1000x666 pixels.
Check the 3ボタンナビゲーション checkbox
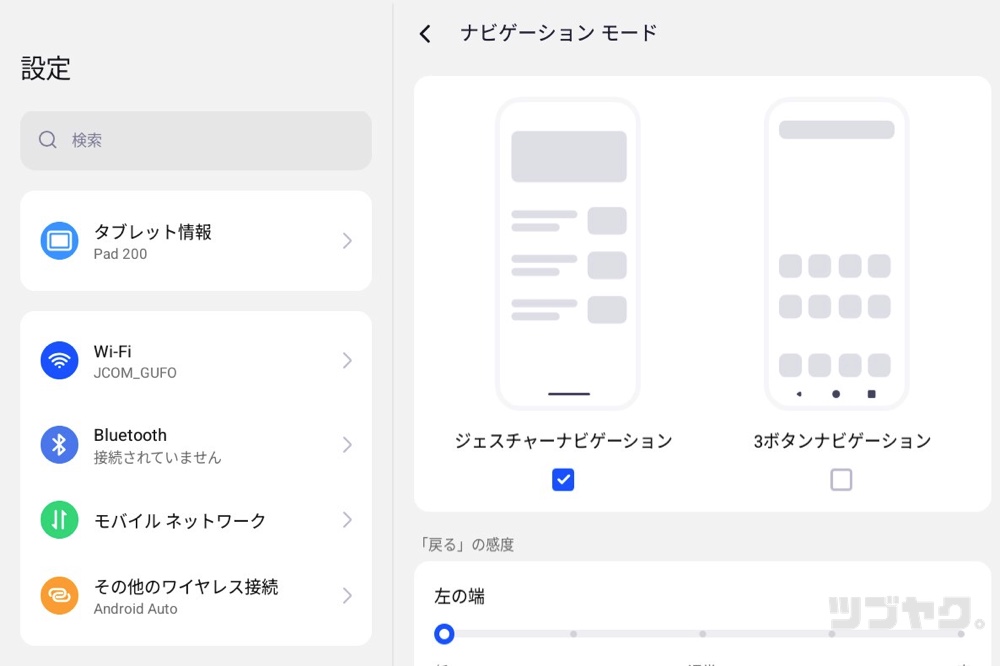click(x=841, y=480)
